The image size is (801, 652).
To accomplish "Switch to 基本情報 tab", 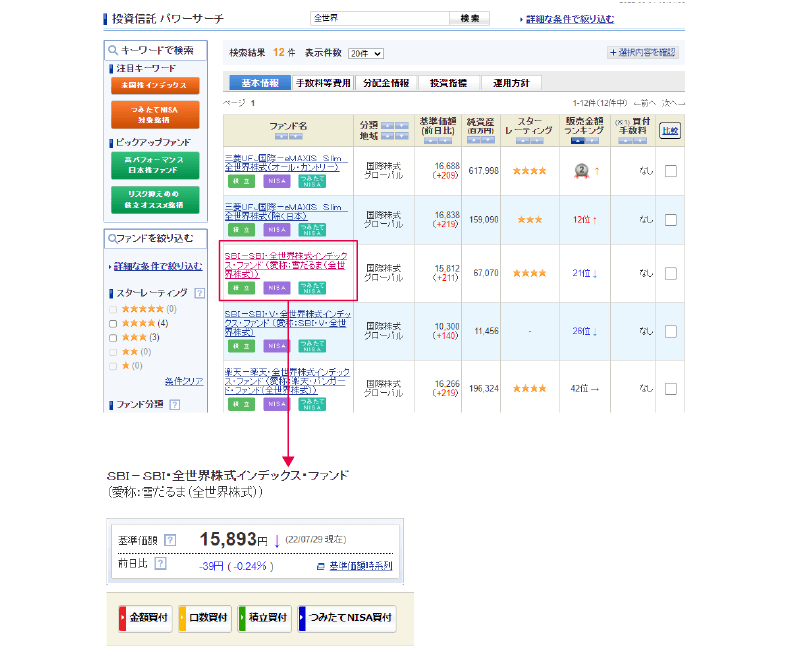I will click(260, 83).
